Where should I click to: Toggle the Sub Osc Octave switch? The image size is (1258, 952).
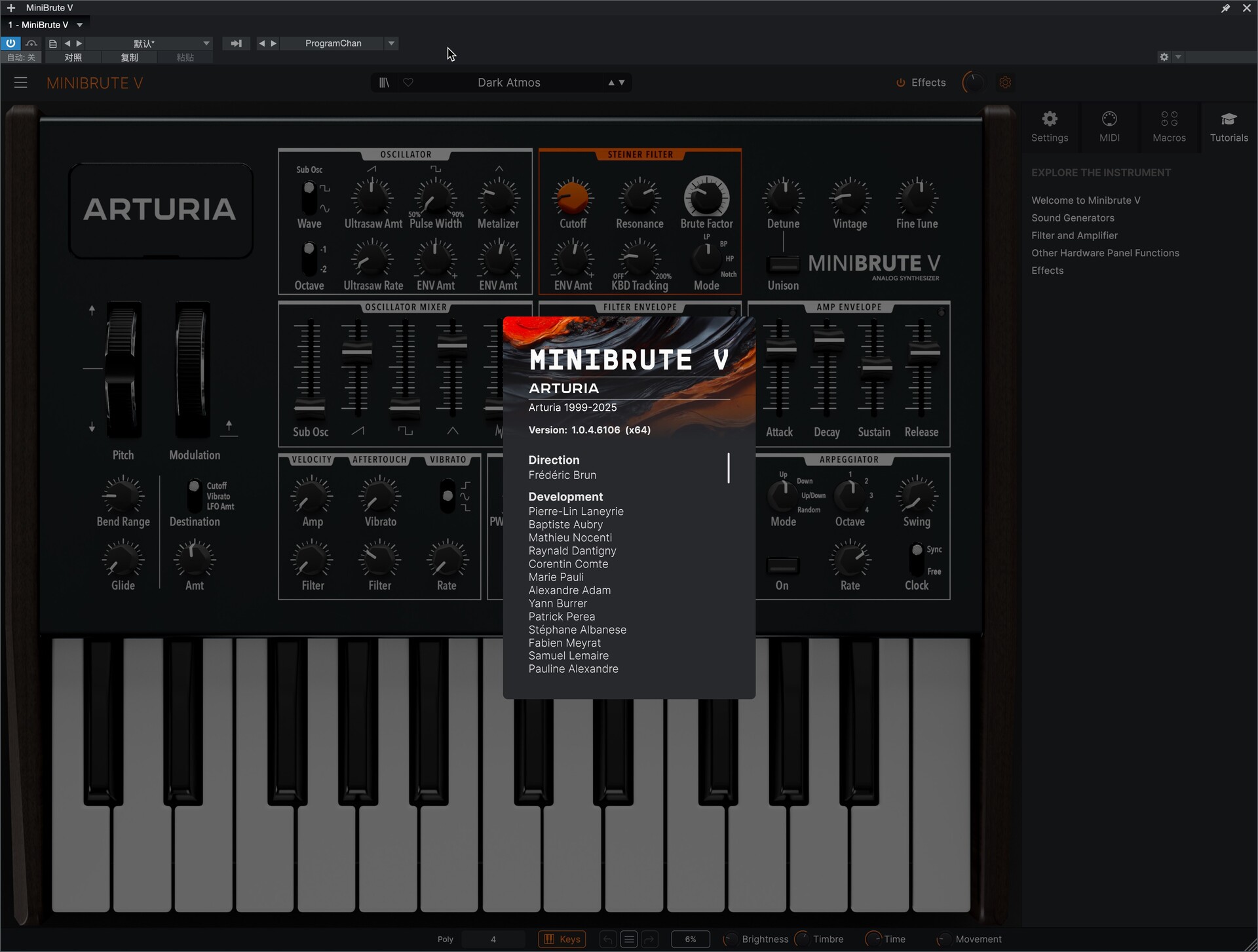309,258
